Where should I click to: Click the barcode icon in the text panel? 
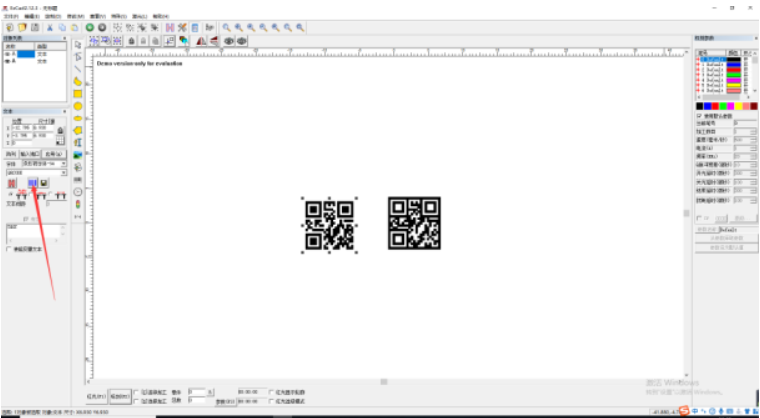(x=33, y=183)
